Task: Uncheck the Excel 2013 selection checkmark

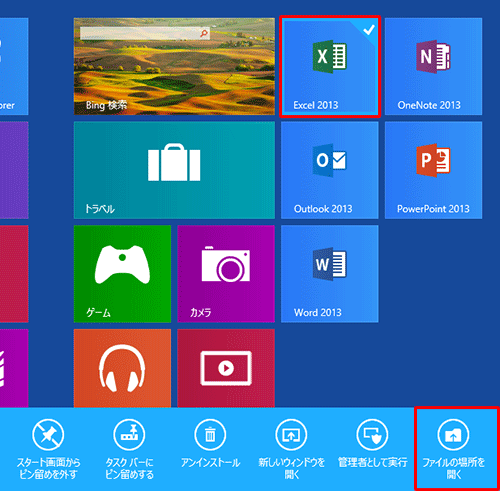Action: tap(369, 30)
